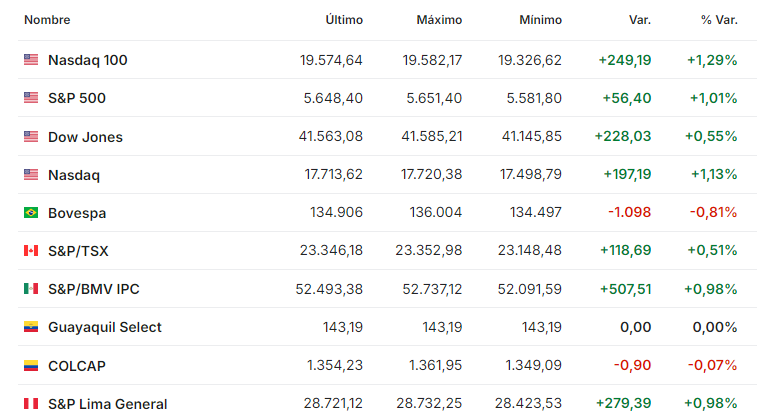Click the Ecuador flag beside Guayaquil Select
The height and width of the screenshot is (419, 757).
(31, 327)
